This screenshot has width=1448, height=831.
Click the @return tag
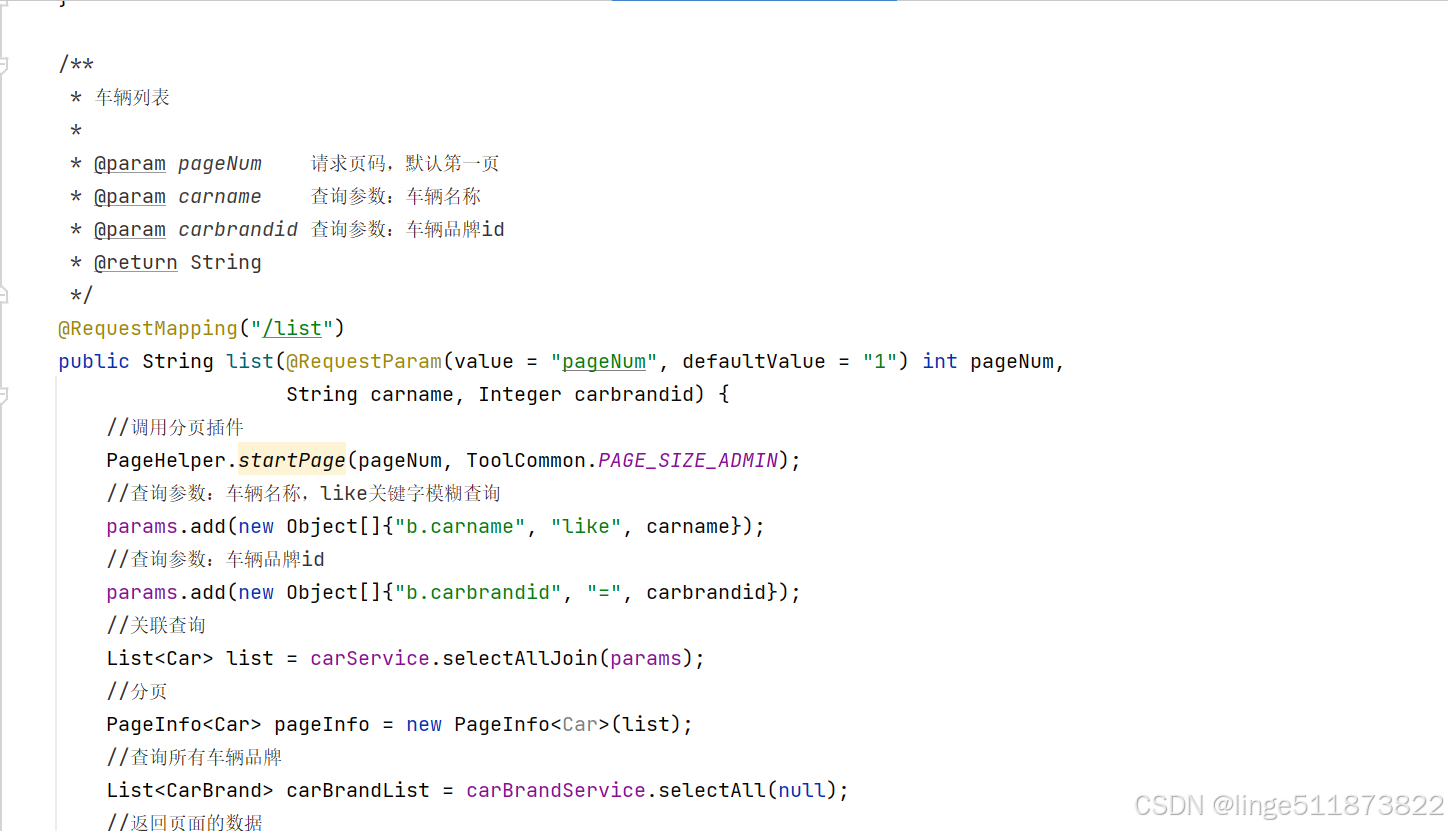point(136,262)
